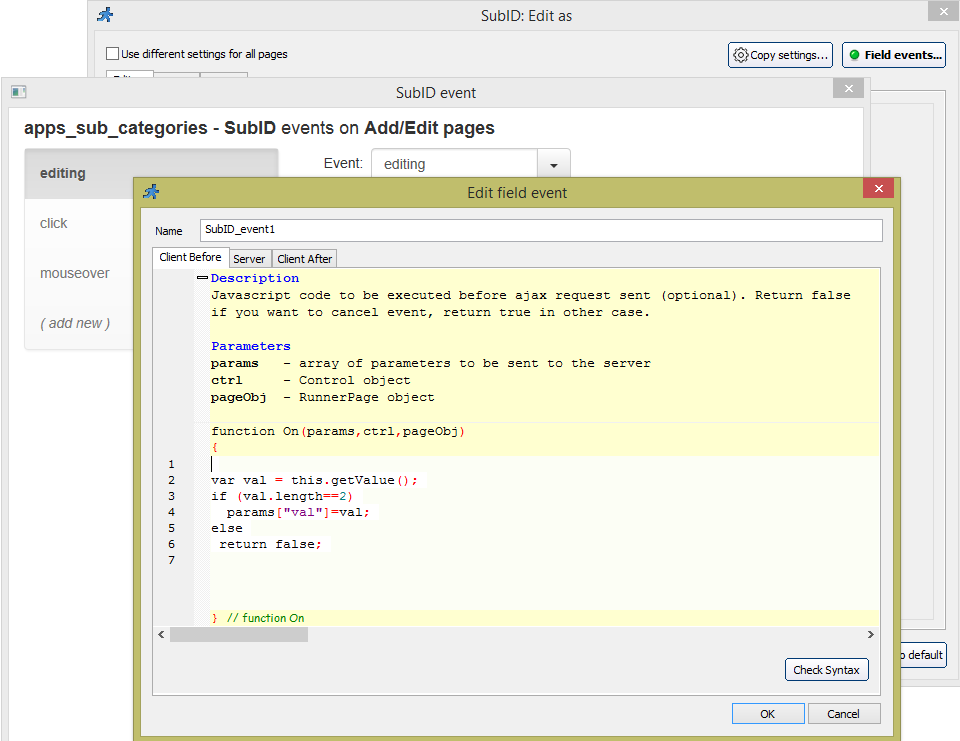Click the Check Syntax button
This screenshot has height=741, width=960.
[827, 669]
